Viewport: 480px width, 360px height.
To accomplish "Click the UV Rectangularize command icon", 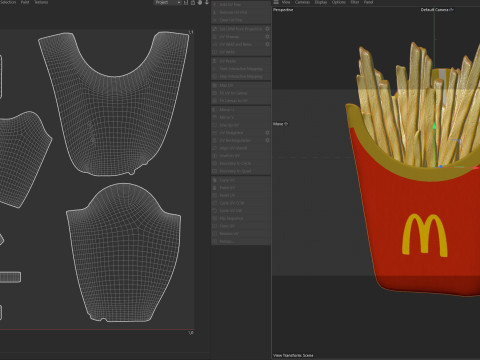I will 215,140.
